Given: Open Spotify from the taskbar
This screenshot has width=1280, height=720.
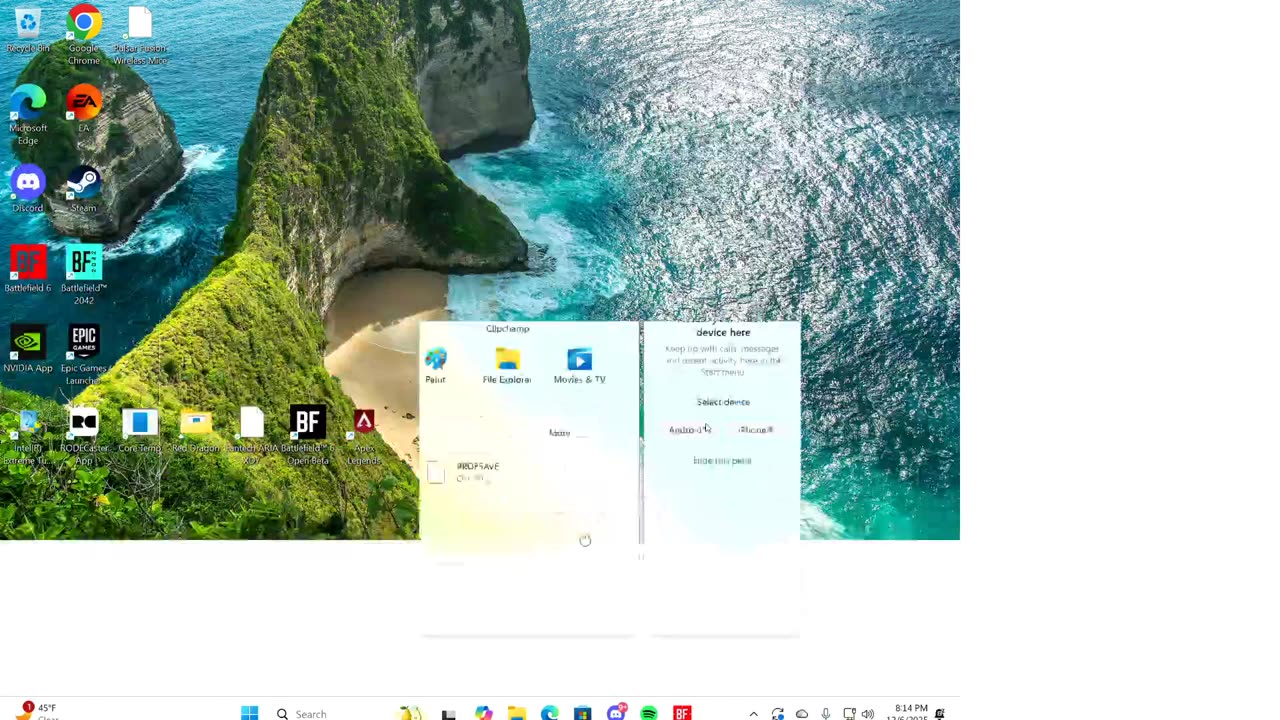Looking at the screenshot, I should [649, 713].
